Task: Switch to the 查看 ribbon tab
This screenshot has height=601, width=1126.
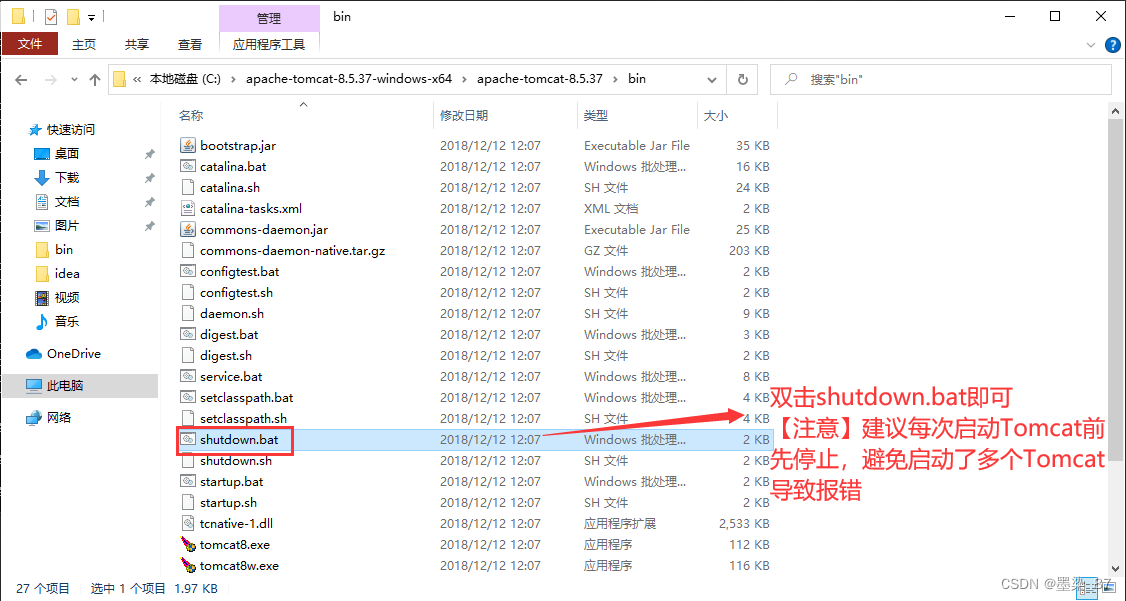Action: (190, 45)
